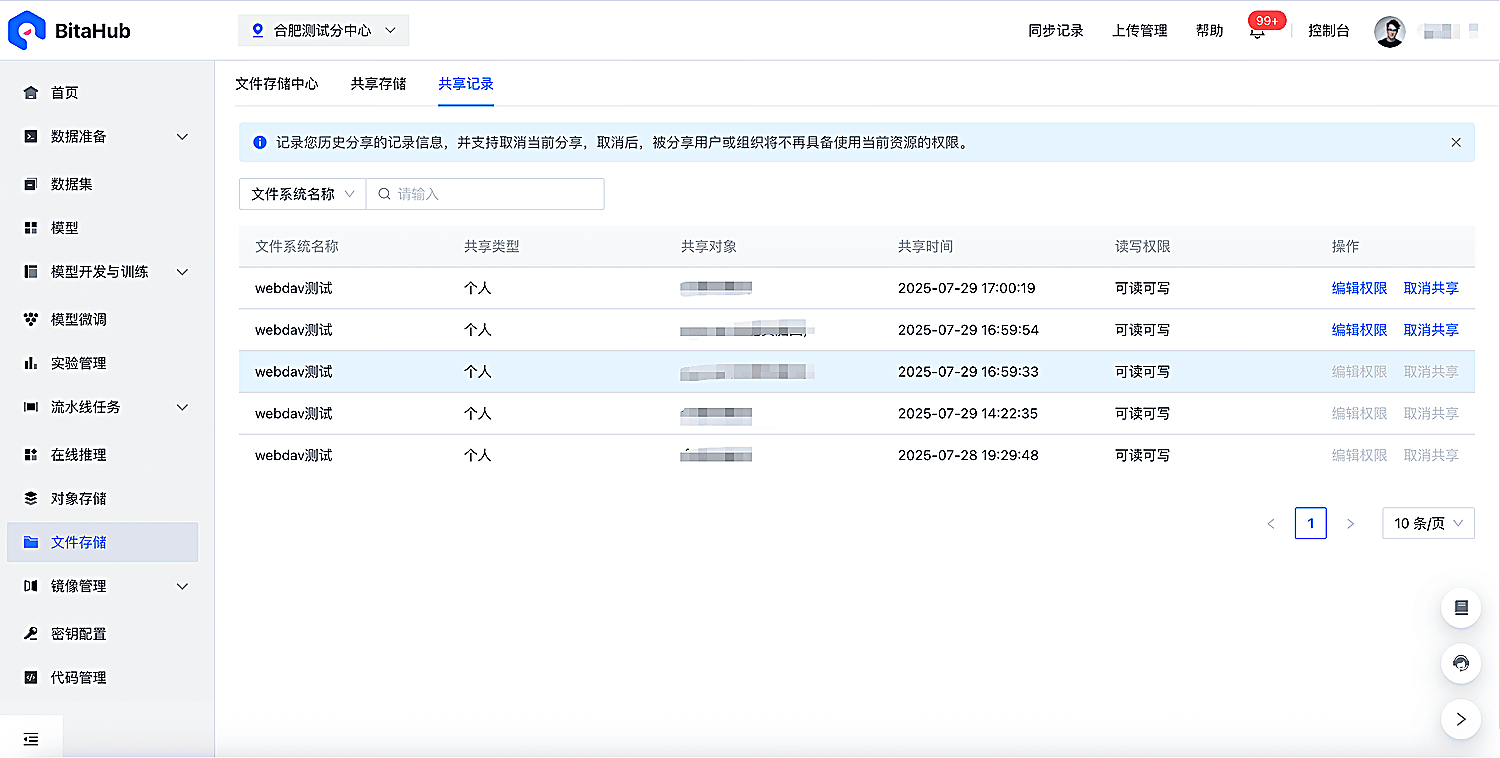
Task: Expand the 模型开发与训练 sidebar submenu
Action: pyautogui.click(x=182, y=272)
